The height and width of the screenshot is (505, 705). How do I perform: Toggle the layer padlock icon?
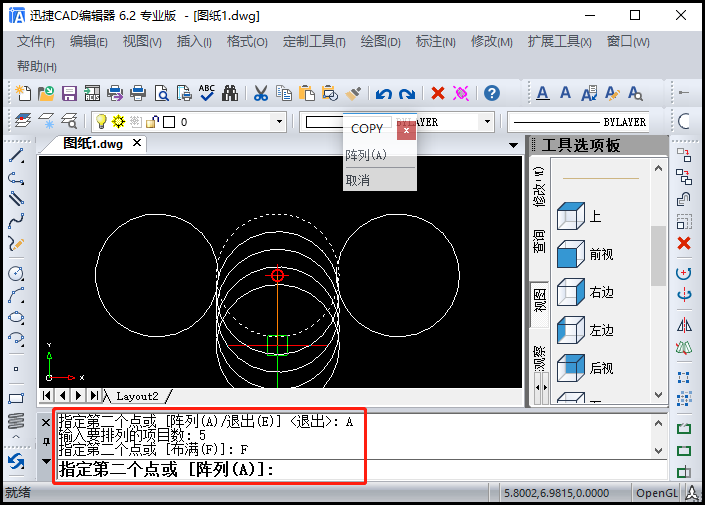click(152, 121)
